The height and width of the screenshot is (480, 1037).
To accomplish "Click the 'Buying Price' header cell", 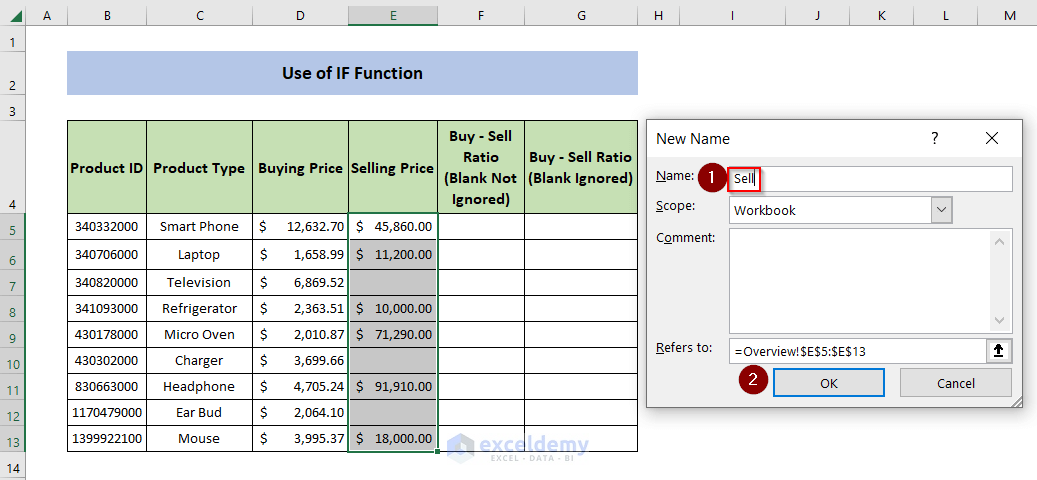I will click(300, 167).
